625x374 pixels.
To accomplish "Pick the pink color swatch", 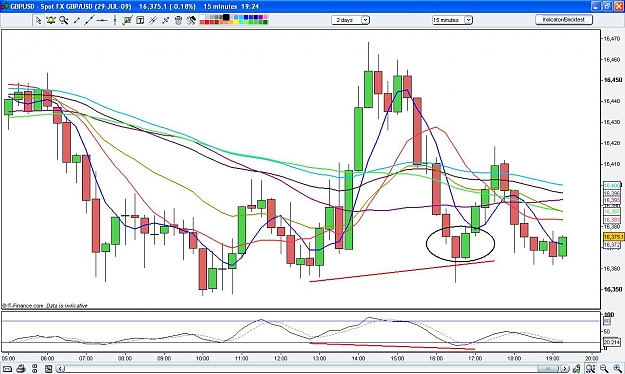I will pos(265,17).
